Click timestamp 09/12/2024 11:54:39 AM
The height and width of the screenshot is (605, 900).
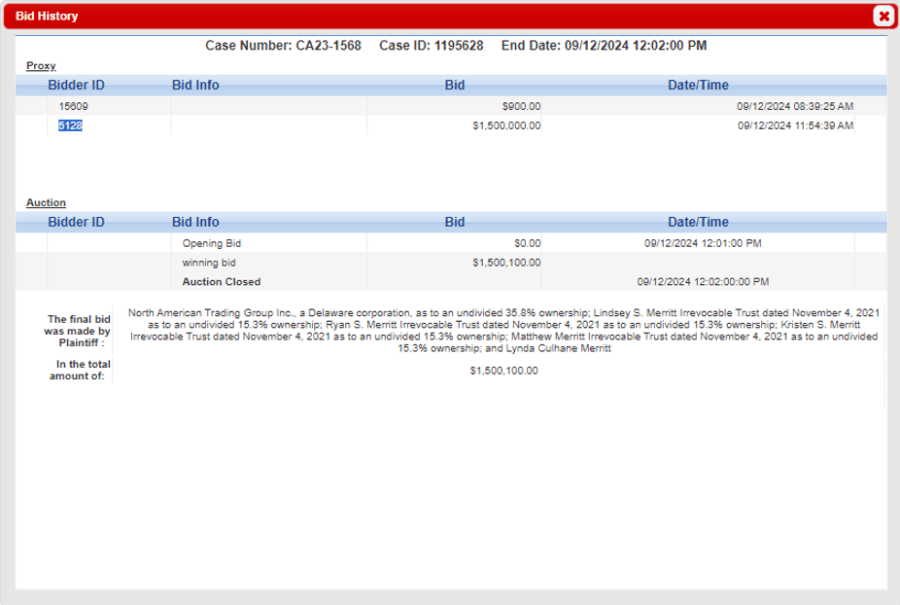pos(795,126)
